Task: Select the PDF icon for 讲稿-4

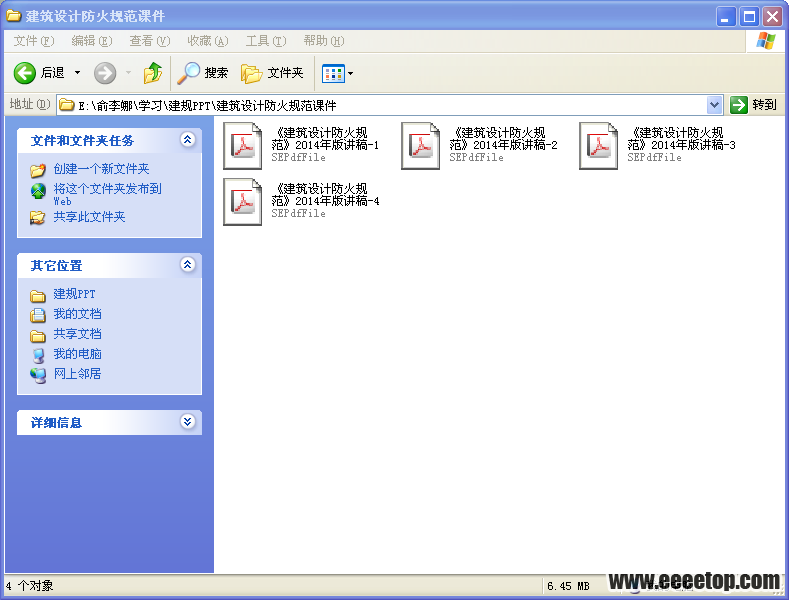Action: coord(243,202)
